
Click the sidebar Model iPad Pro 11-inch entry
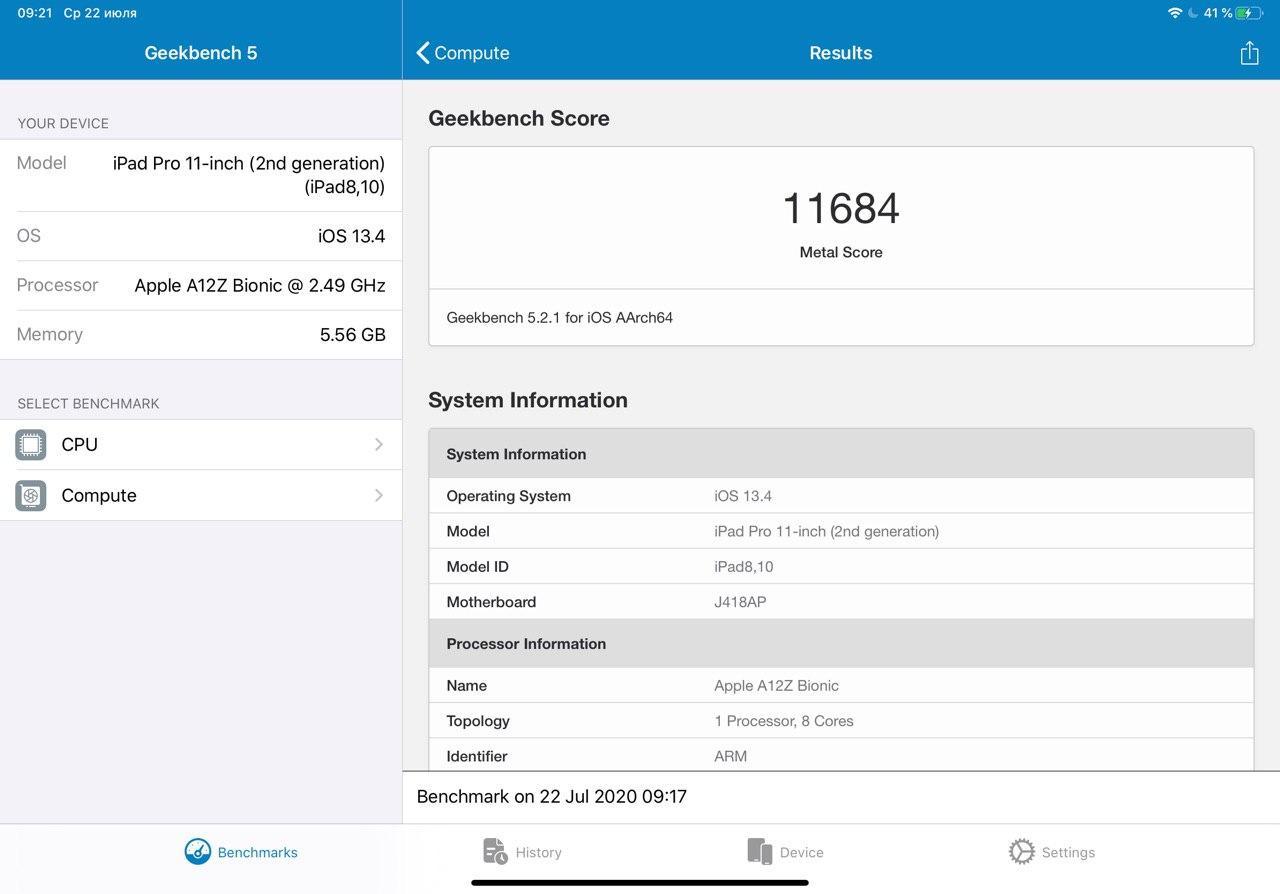pyautogui.click(x=201, y=175)
